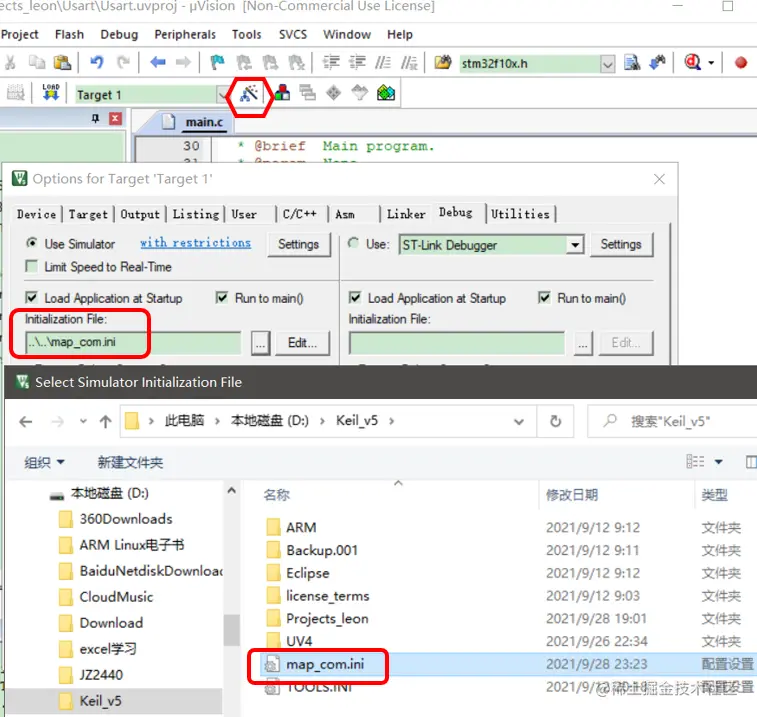
Task: Open the SVCS menu
Action: point(293,35)
